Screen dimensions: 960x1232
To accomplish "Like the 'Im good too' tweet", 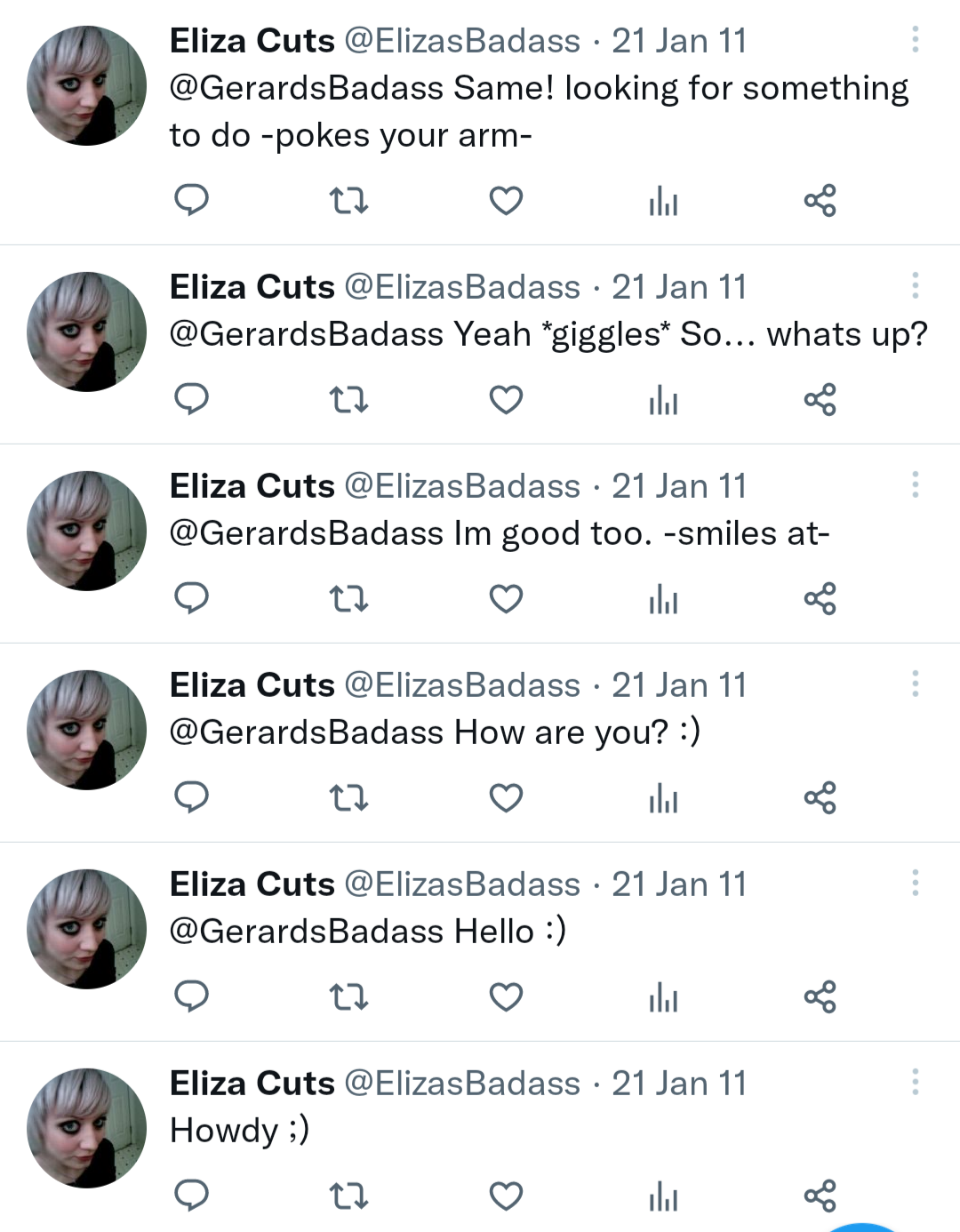I will coord(506,599).
